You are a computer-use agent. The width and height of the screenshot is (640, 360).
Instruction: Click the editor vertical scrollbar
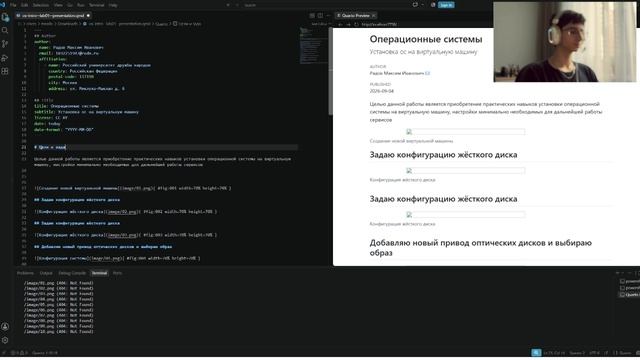coord(330,71)
